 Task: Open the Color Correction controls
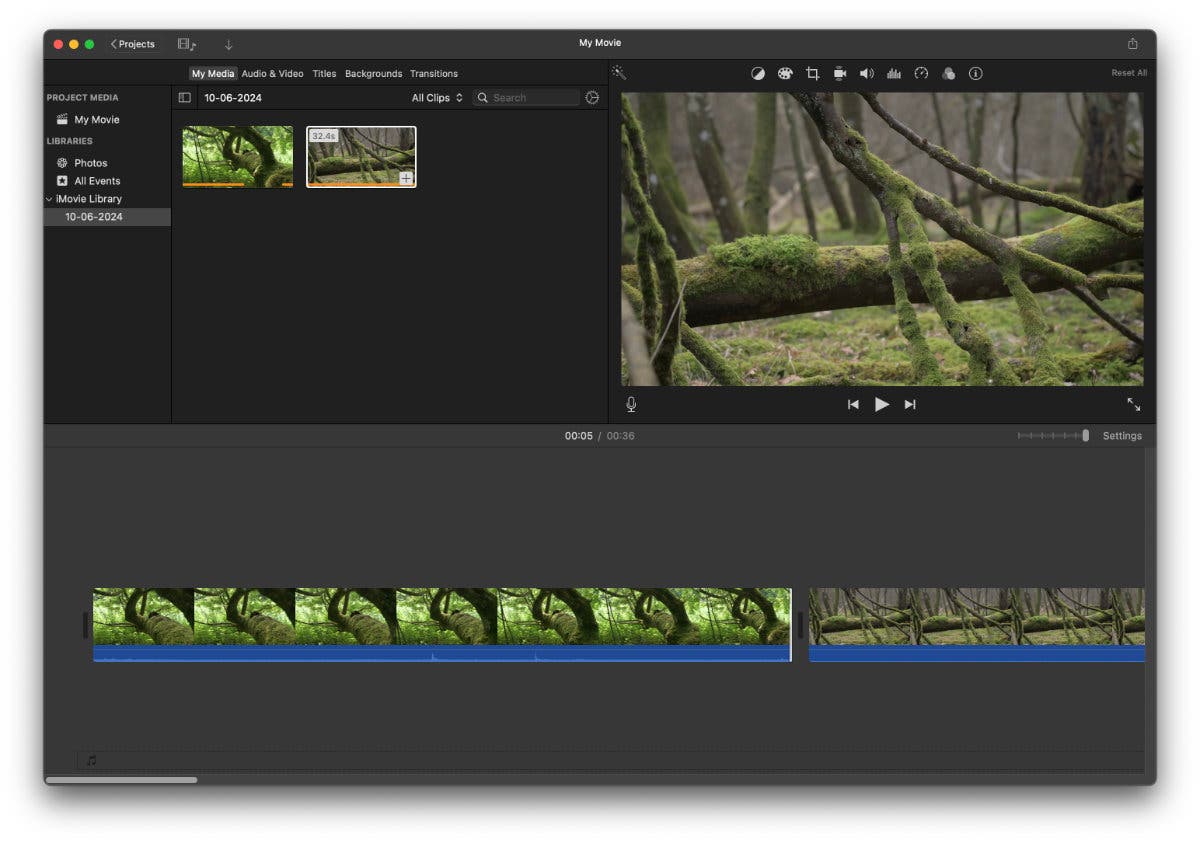785,73
